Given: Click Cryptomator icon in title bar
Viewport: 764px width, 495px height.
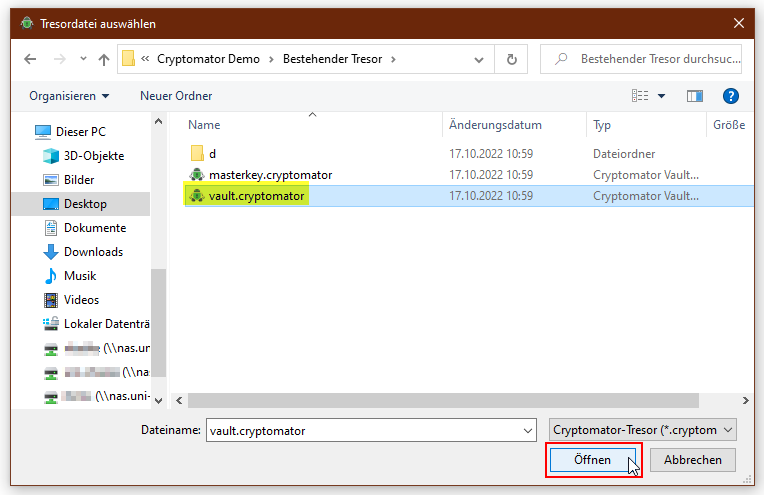Looking at the screenshot, I should tap(27, 23).
